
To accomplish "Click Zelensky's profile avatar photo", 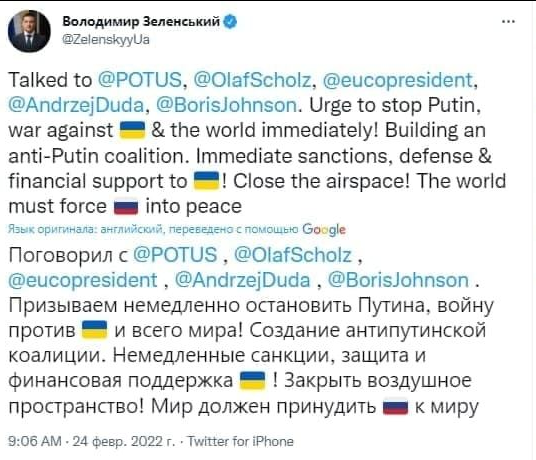I will (29, 31).
